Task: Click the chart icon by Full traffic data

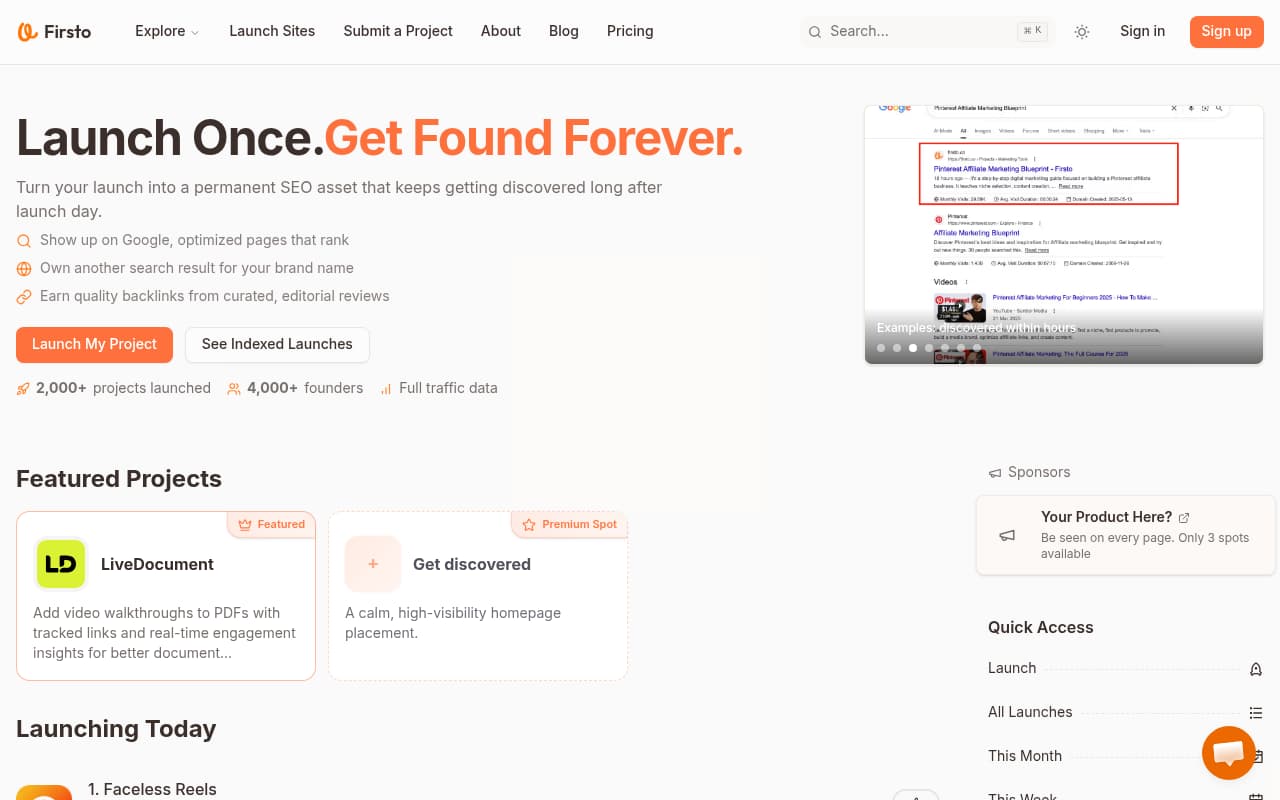Action: [x=386, y=388]
